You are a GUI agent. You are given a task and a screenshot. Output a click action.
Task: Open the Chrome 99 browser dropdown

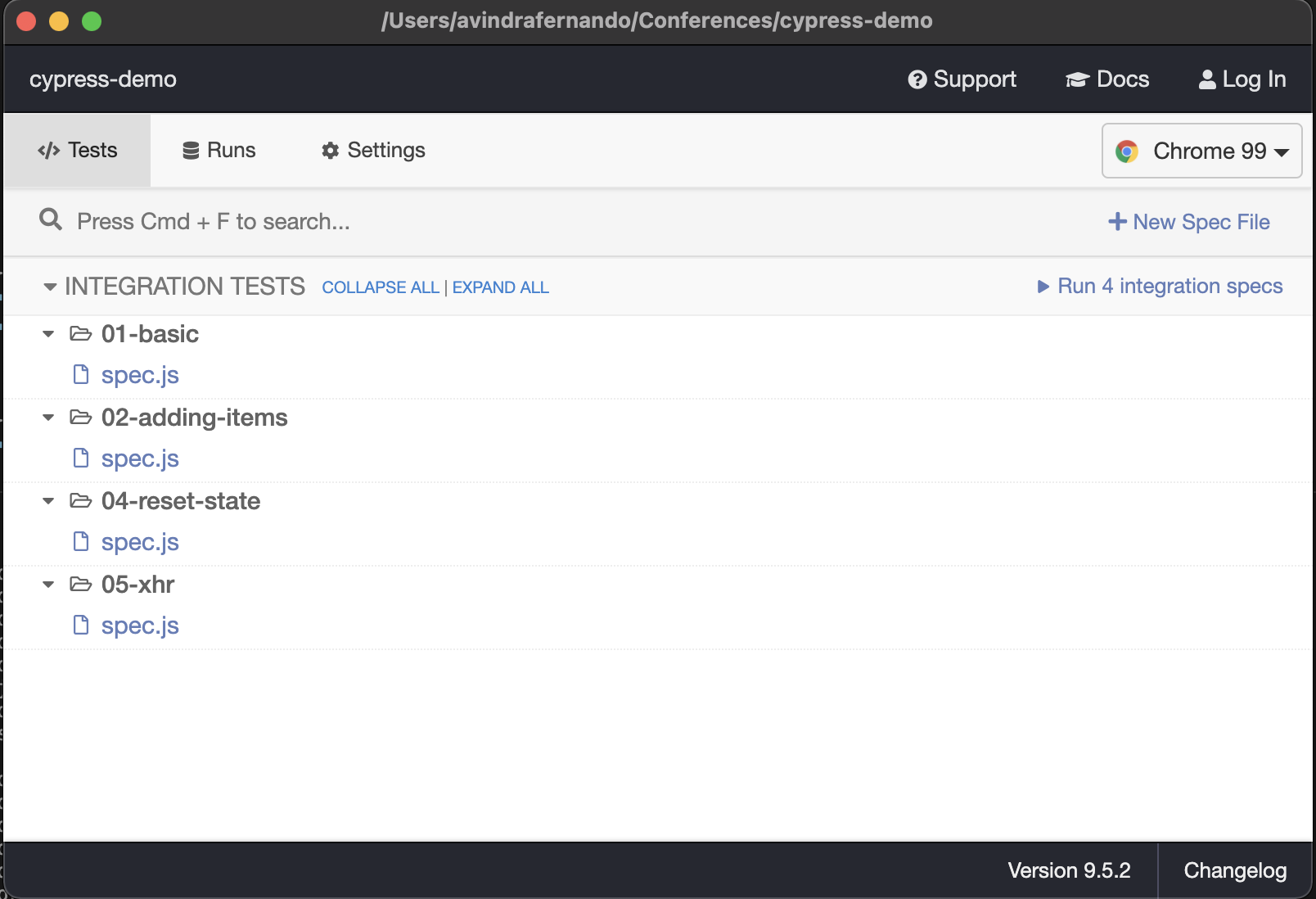coord(1201,151)
